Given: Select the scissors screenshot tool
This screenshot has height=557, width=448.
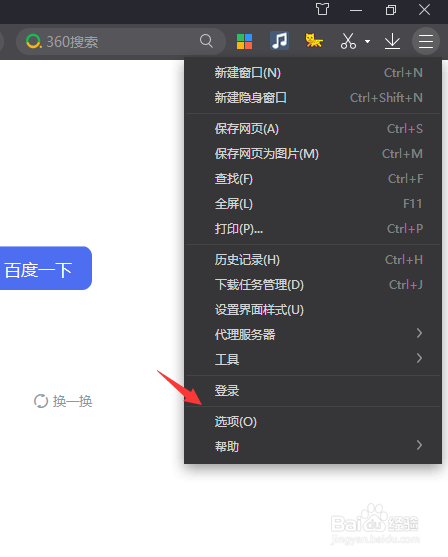Looking at the screenshot, I should (348, 41).
